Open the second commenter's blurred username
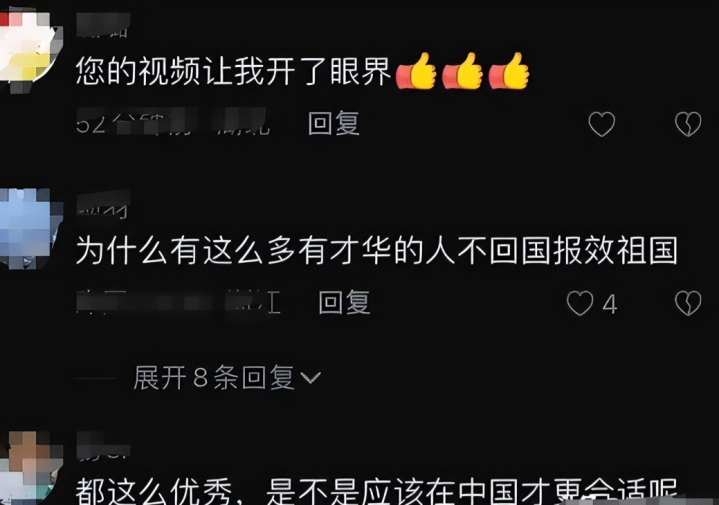This screenshot has width=719, height=505. (103, 204)
